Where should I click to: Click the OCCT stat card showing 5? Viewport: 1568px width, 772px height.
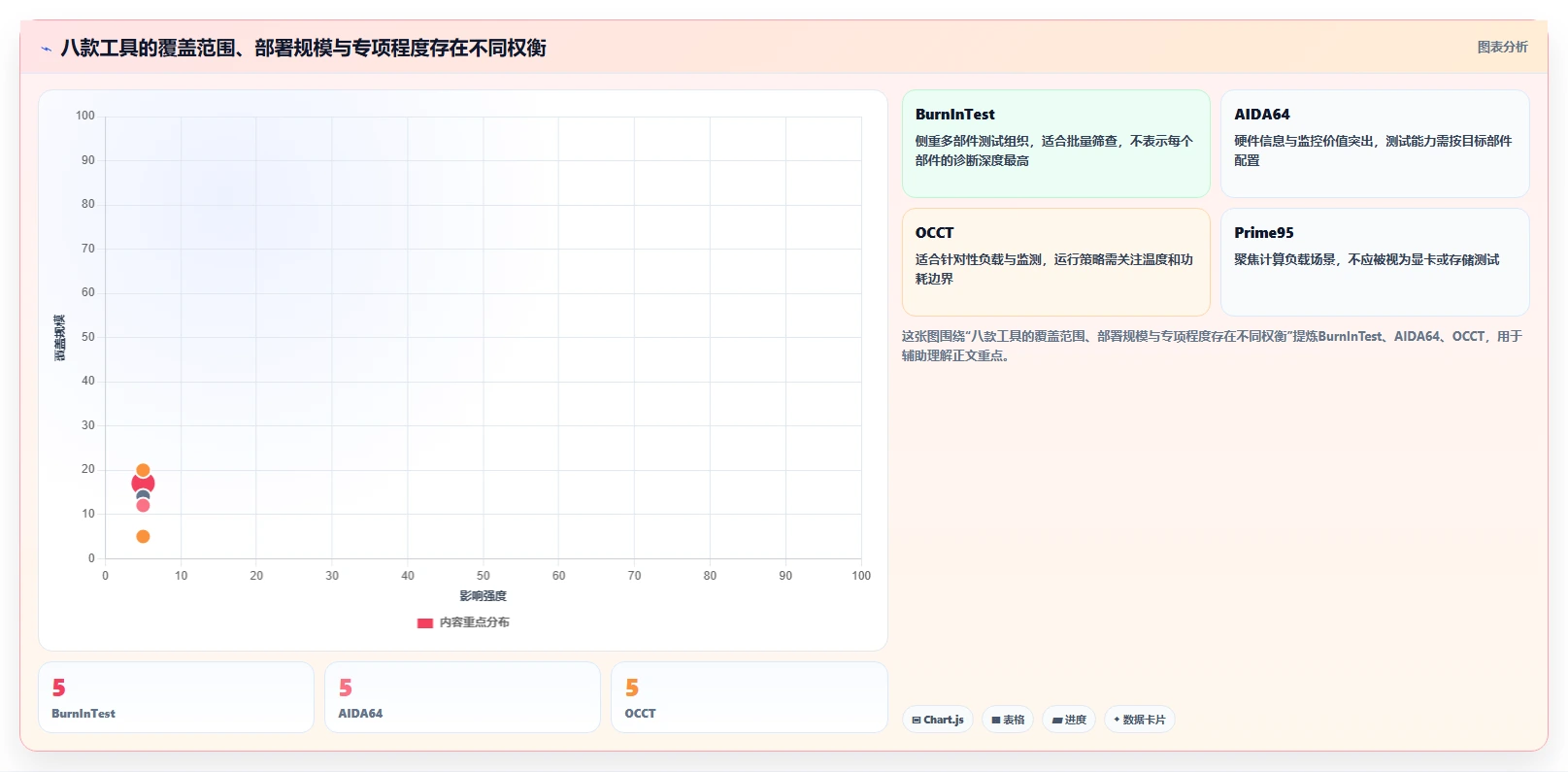click(x=750, y=697)
